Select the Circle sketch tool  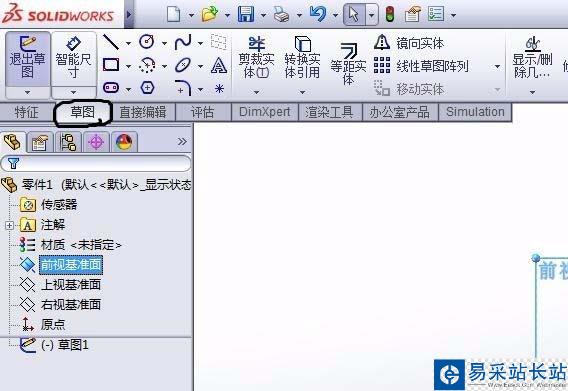pos(147,42)
